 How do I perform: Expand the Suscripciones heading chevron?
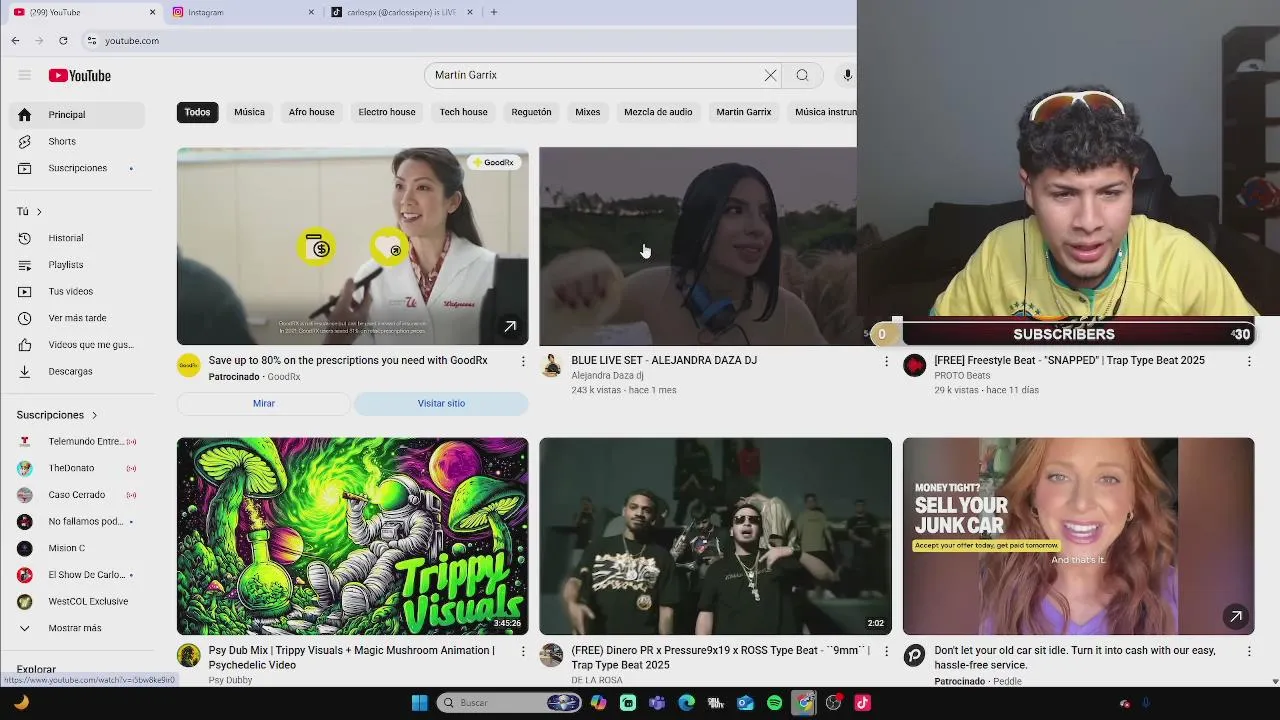click(x=95, y=415)
